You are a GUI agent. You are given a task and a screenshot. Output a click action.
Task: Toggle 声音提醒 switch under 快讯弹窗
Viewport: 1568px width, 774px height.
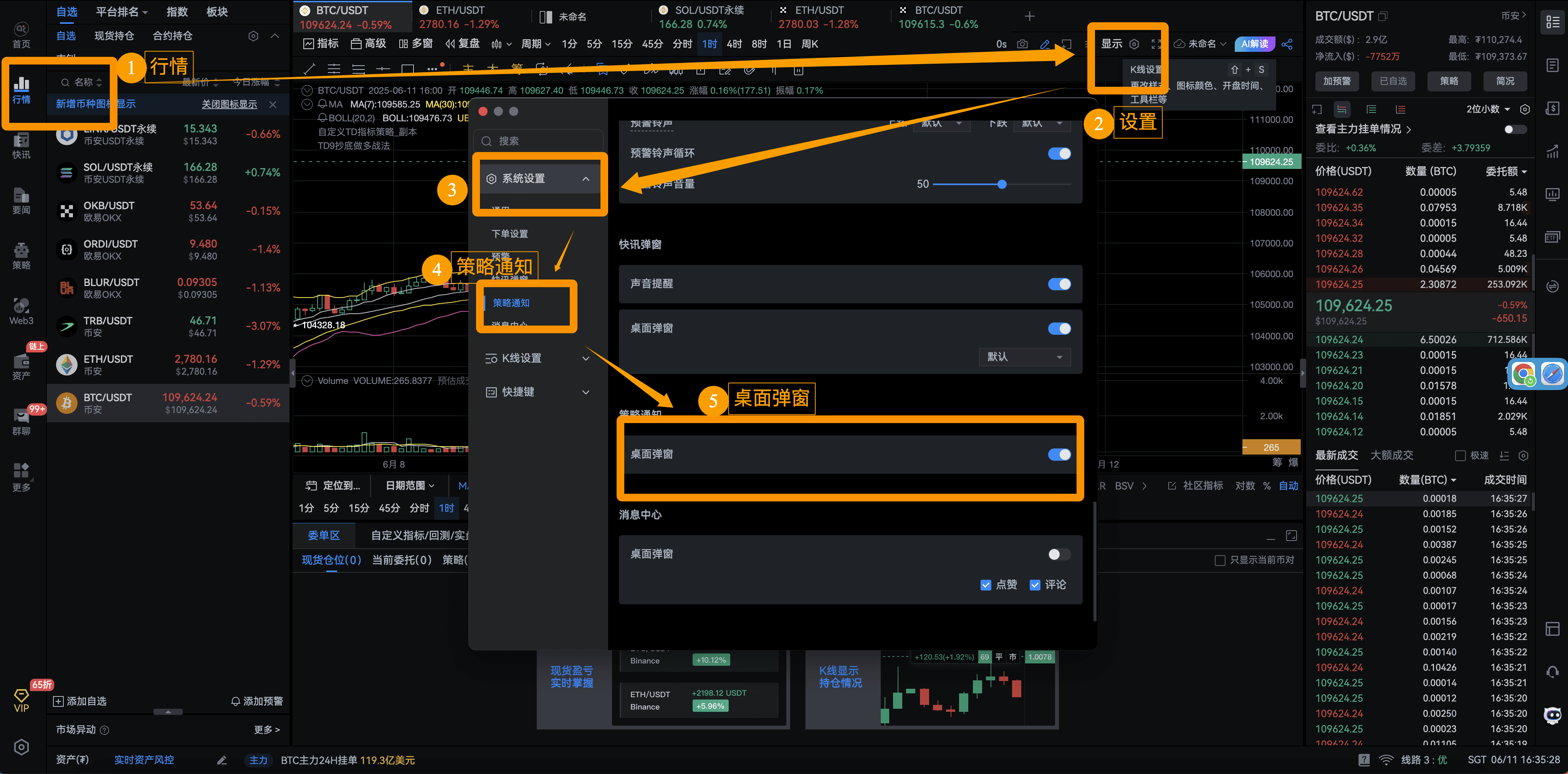click(x=1059, y=284)
